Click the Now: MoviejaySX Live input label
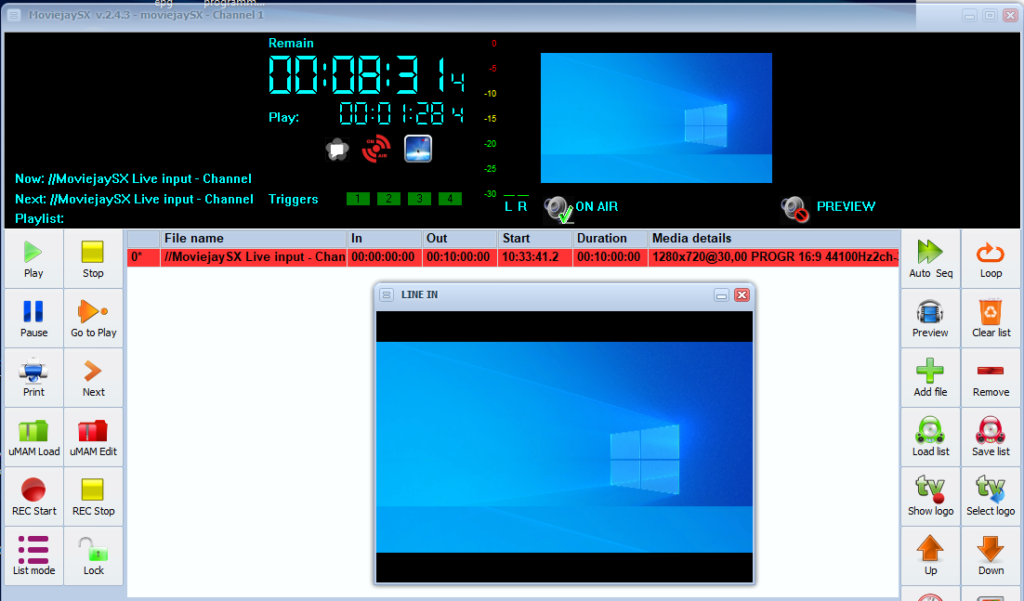Screen dimensions: 1024x601 pyautogui.click(x=133, y=179)
